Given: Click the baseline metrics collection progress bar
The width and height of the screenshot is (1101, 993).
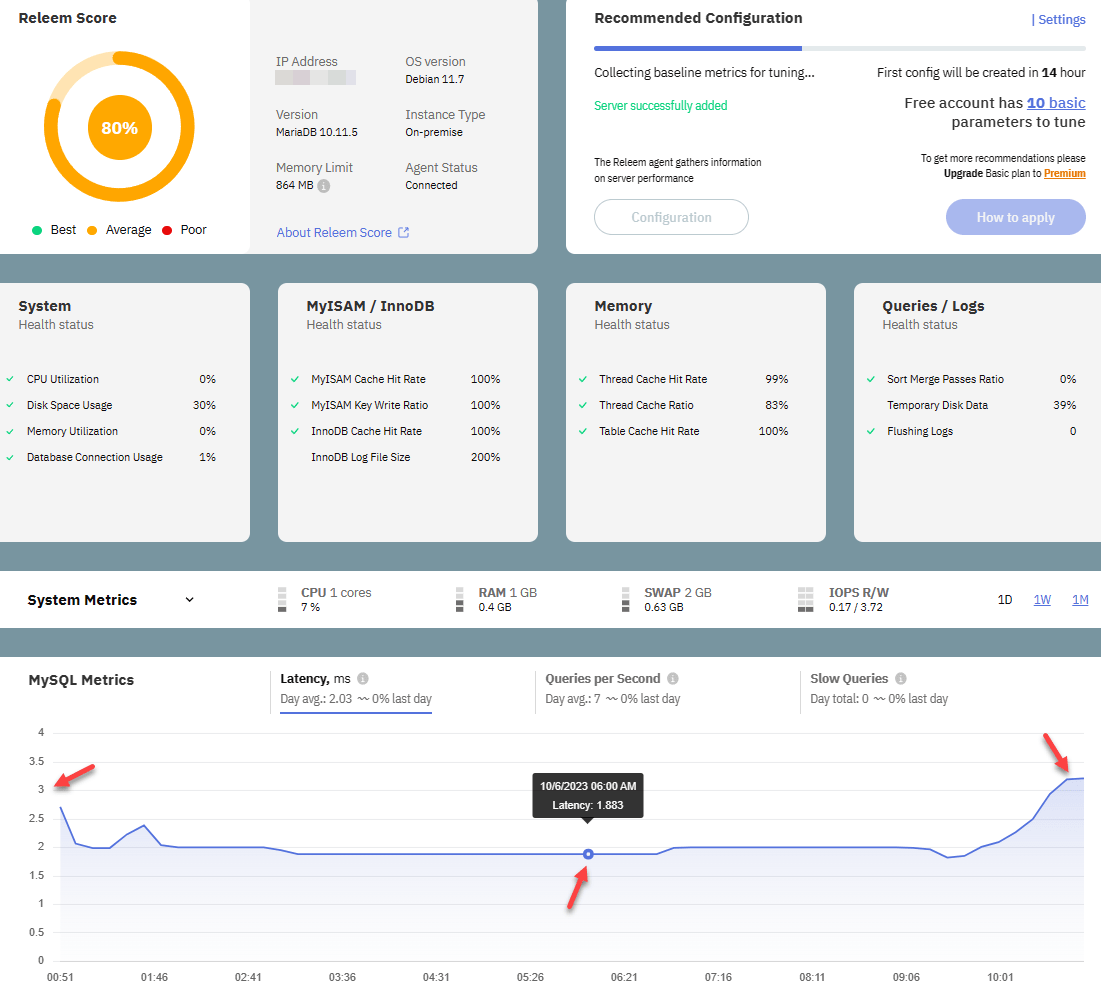Looking at the screenshot, I should (x=840, y=48).
